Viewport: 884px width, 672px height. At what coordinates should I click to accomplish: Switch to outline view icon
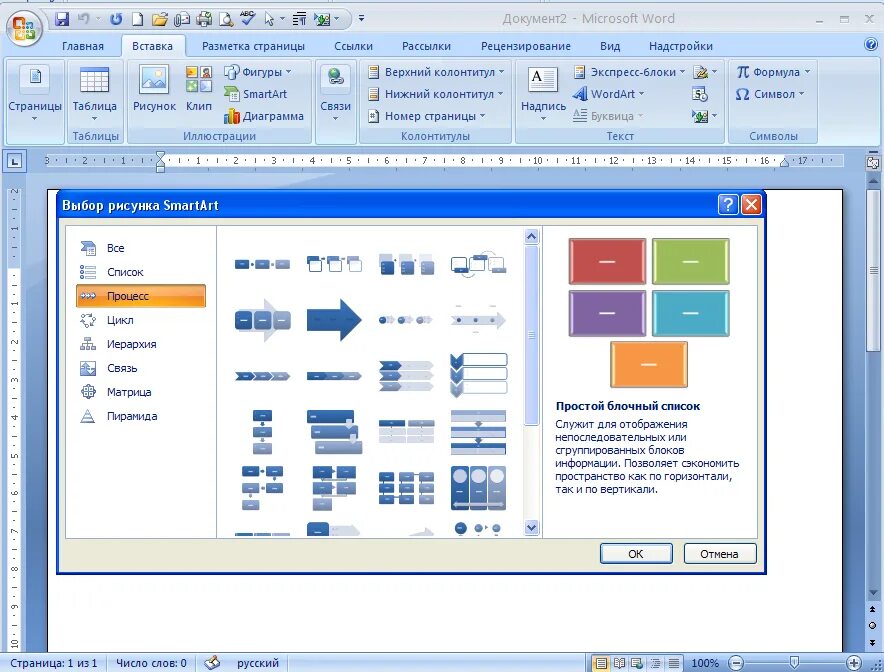655,663
